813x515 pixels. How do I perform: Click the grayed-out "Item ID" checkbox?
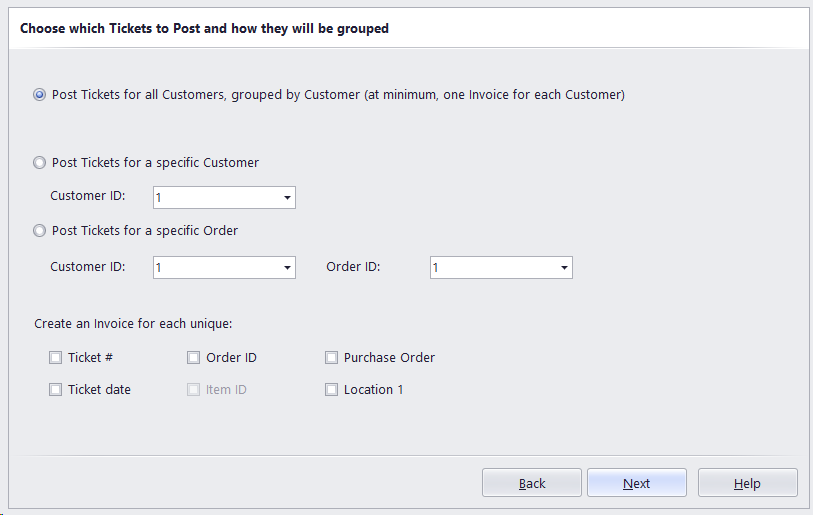pos(194,389)
